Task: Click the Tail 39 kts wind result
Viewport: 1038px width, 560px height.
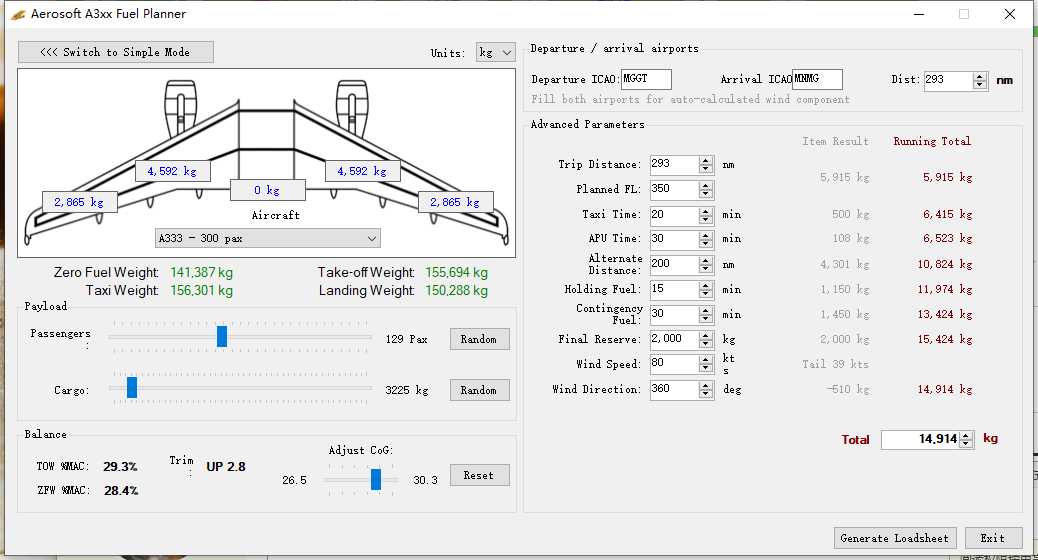Action: pos(835,364)
